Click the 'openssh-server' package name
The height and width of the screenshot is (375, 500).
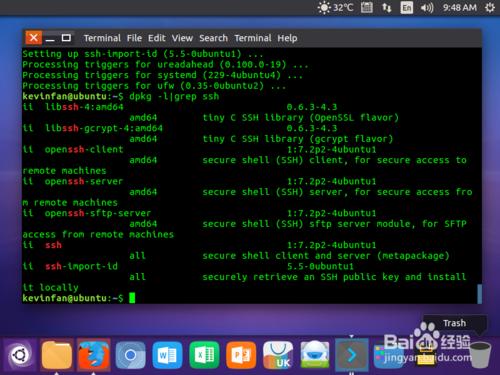[84, 181]
